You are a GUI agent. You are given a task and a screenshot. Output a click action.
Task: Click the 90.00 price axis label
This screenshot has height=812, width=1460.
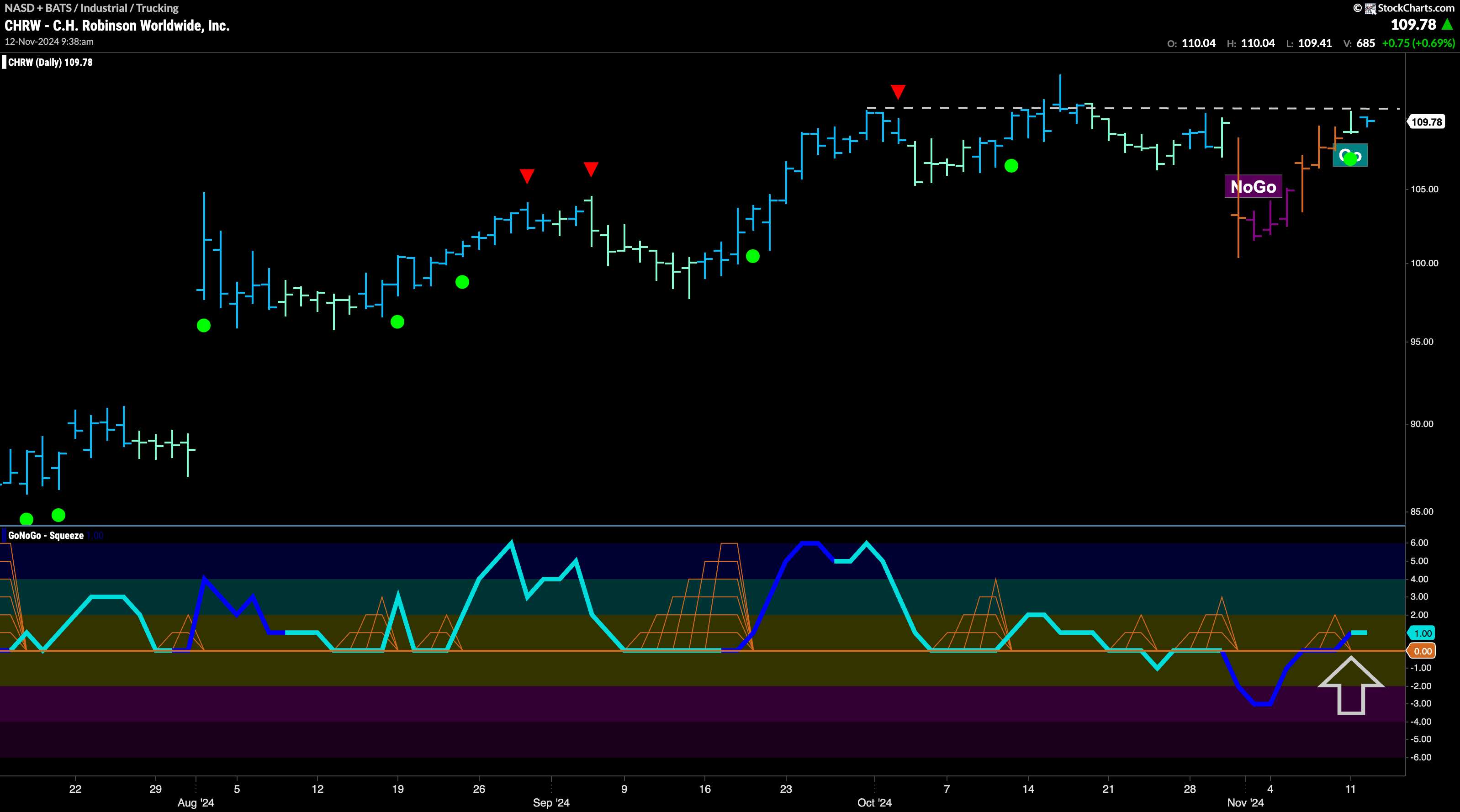click(1422, 424)
